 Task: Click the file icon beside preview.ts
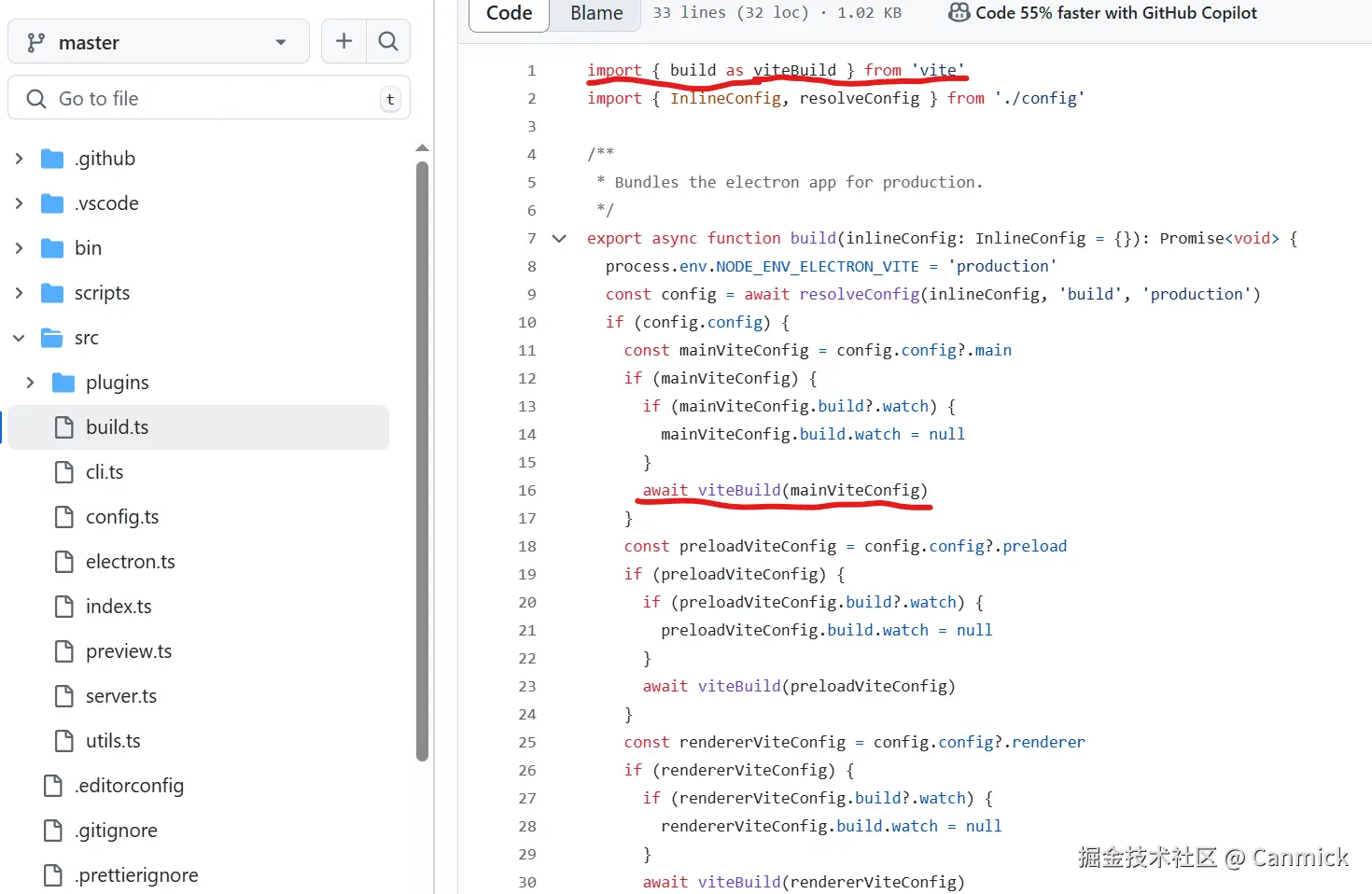coord(64,651)
